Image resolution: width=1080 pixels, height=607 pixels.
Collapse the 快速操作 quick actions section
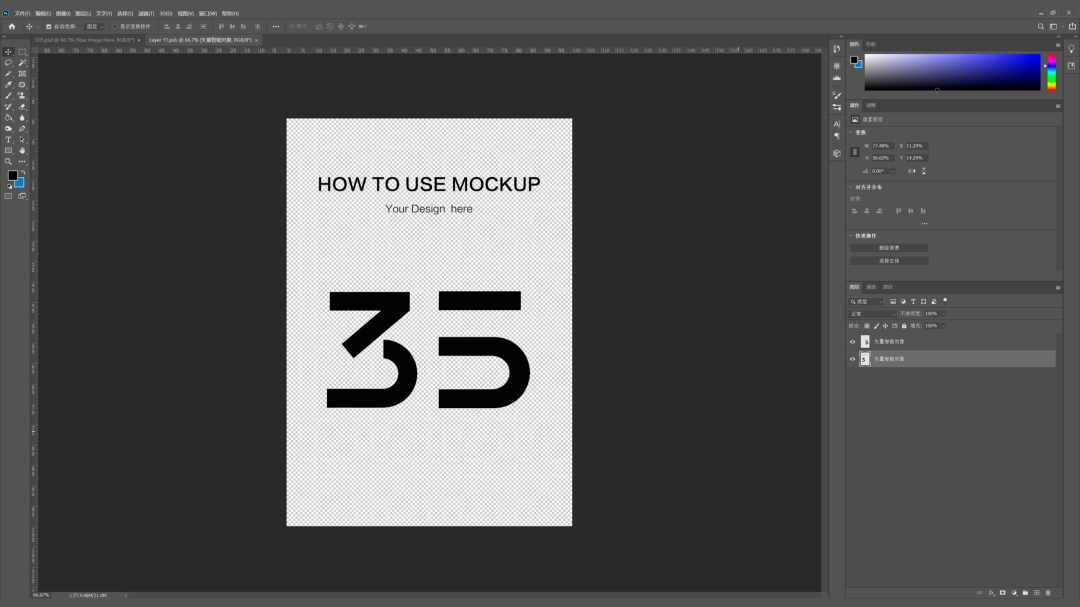coord(851,236)
